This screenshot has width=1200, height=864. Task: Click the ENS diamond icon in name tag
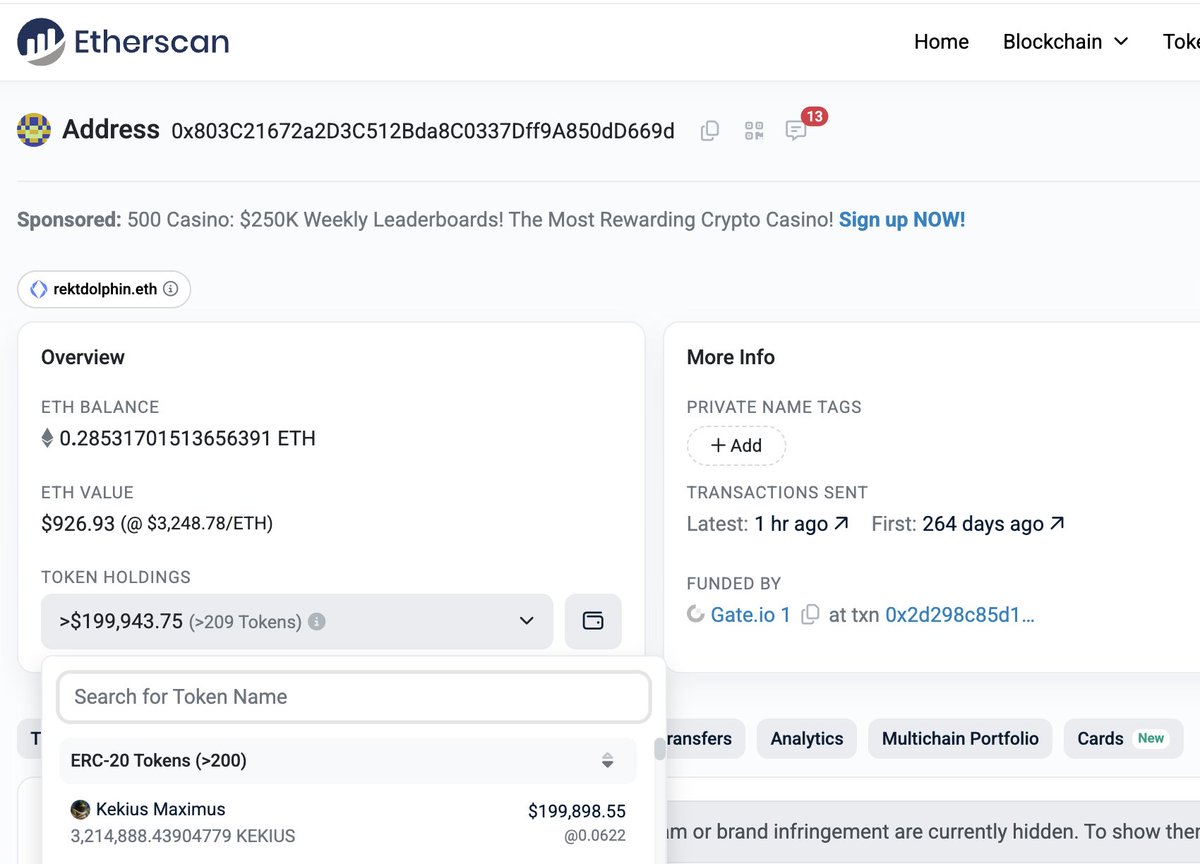coord(39,289)
